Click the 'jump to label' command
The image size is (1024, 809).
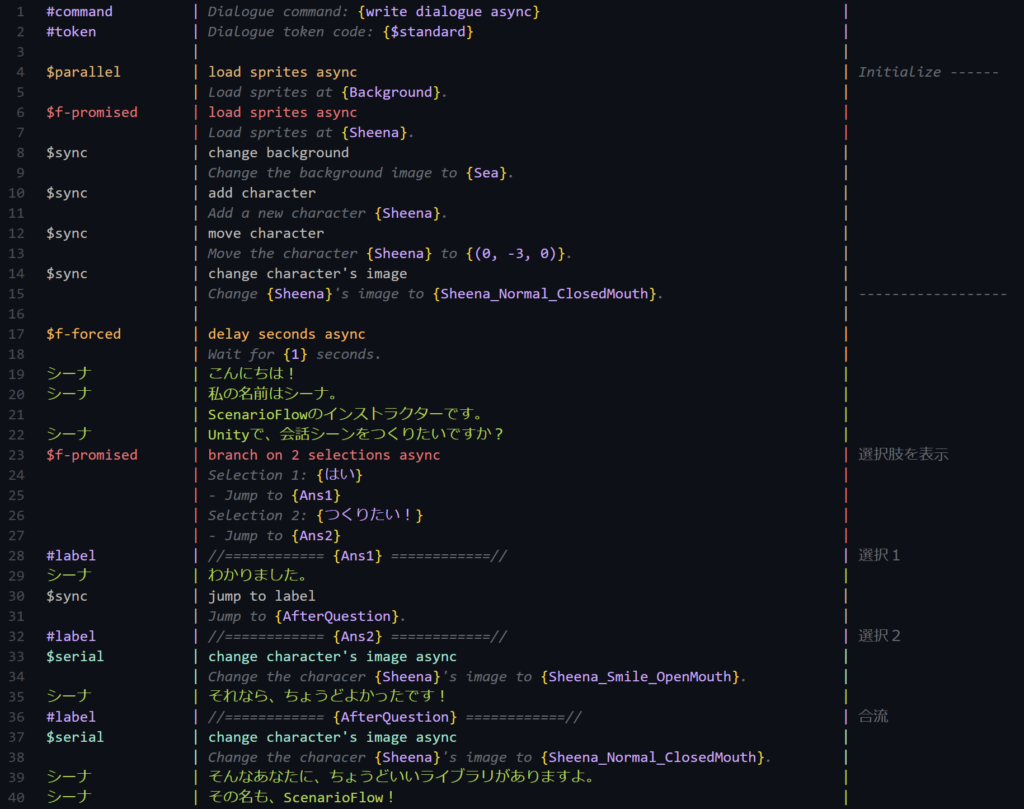(261, 596)
